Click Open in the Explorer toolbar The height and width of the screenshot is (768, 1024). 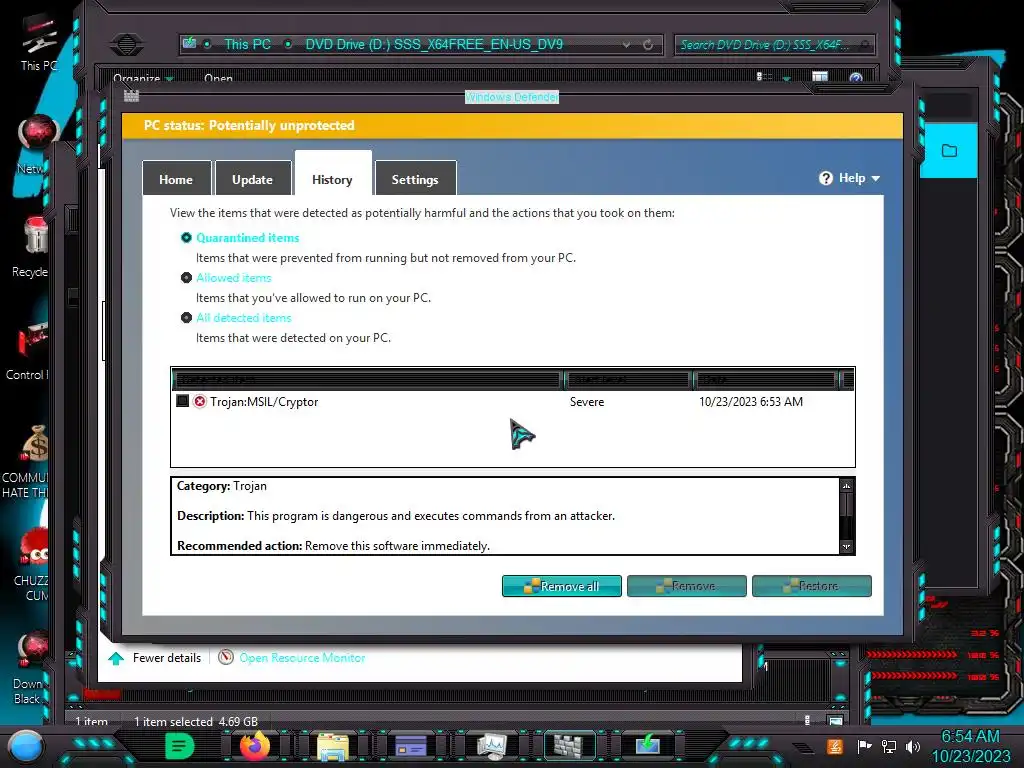pyautogui.click(x=218, y=78)
